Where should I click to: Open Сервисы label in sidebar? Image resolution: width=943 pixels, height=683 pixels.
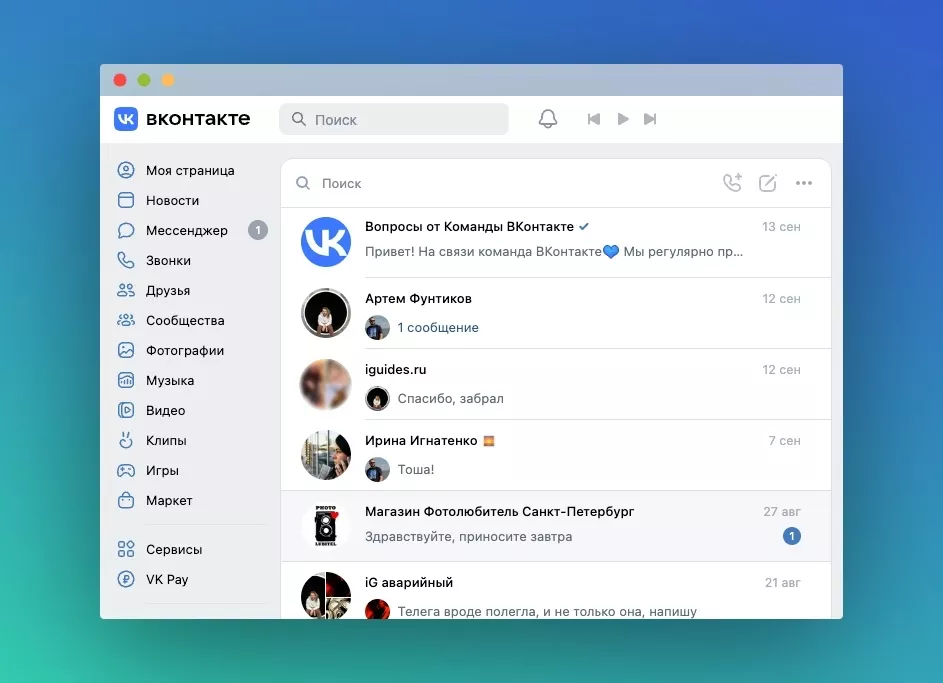174,550
